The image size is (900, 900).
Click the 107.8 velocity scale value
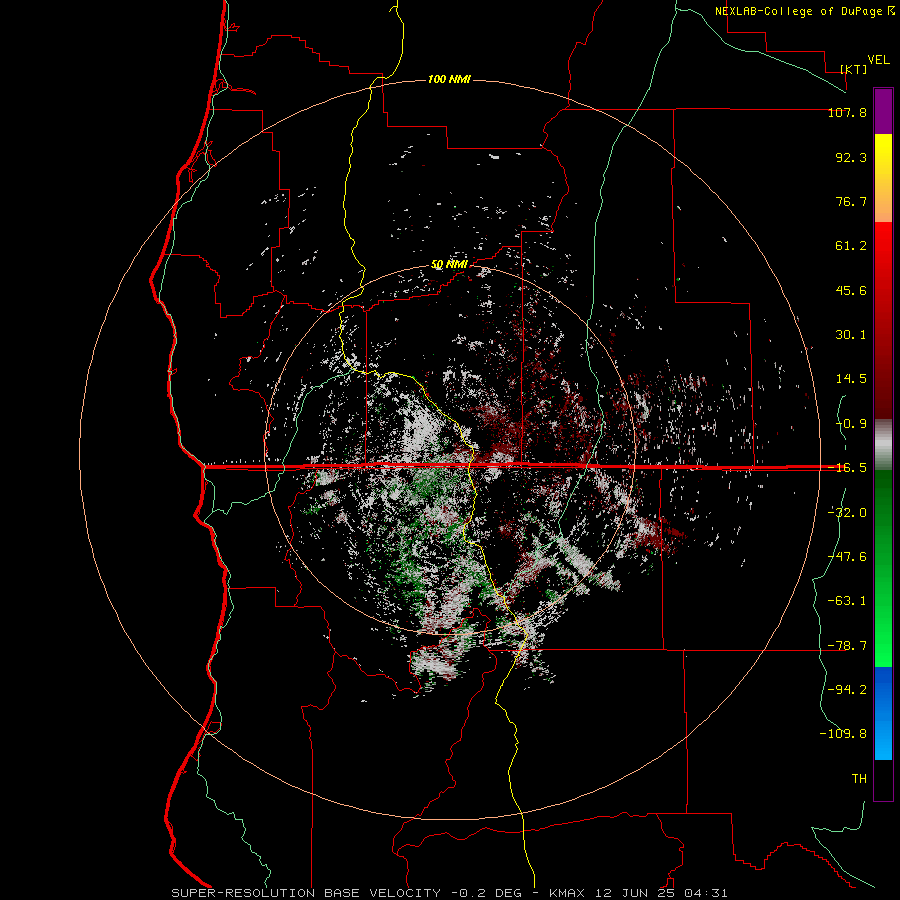847,112
